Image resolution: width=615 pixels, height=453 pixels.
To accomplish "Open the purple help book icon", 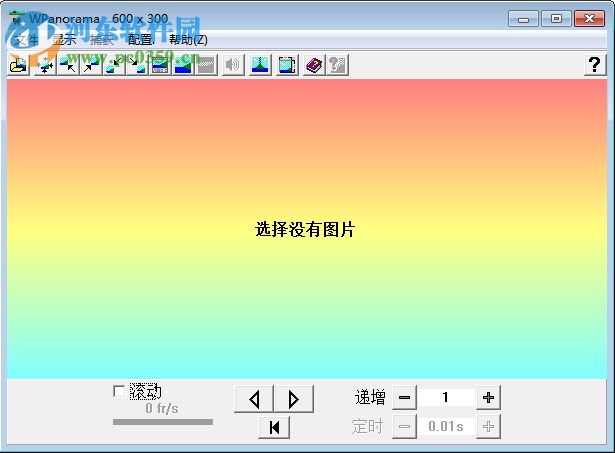I will (314, 65).
